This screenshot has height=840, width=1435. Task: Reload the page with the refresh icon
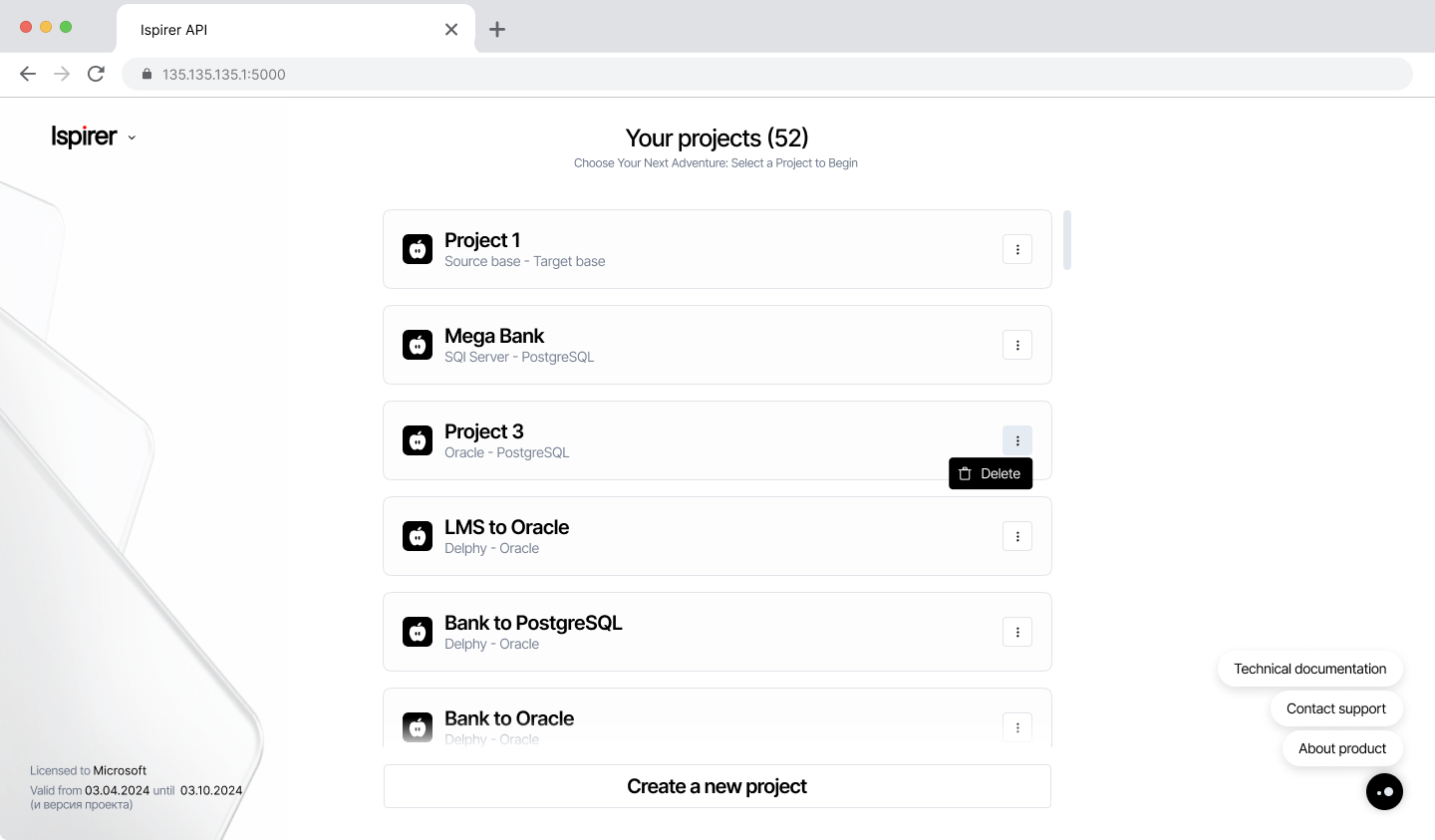pyautogui.click(x=96, y=73)
